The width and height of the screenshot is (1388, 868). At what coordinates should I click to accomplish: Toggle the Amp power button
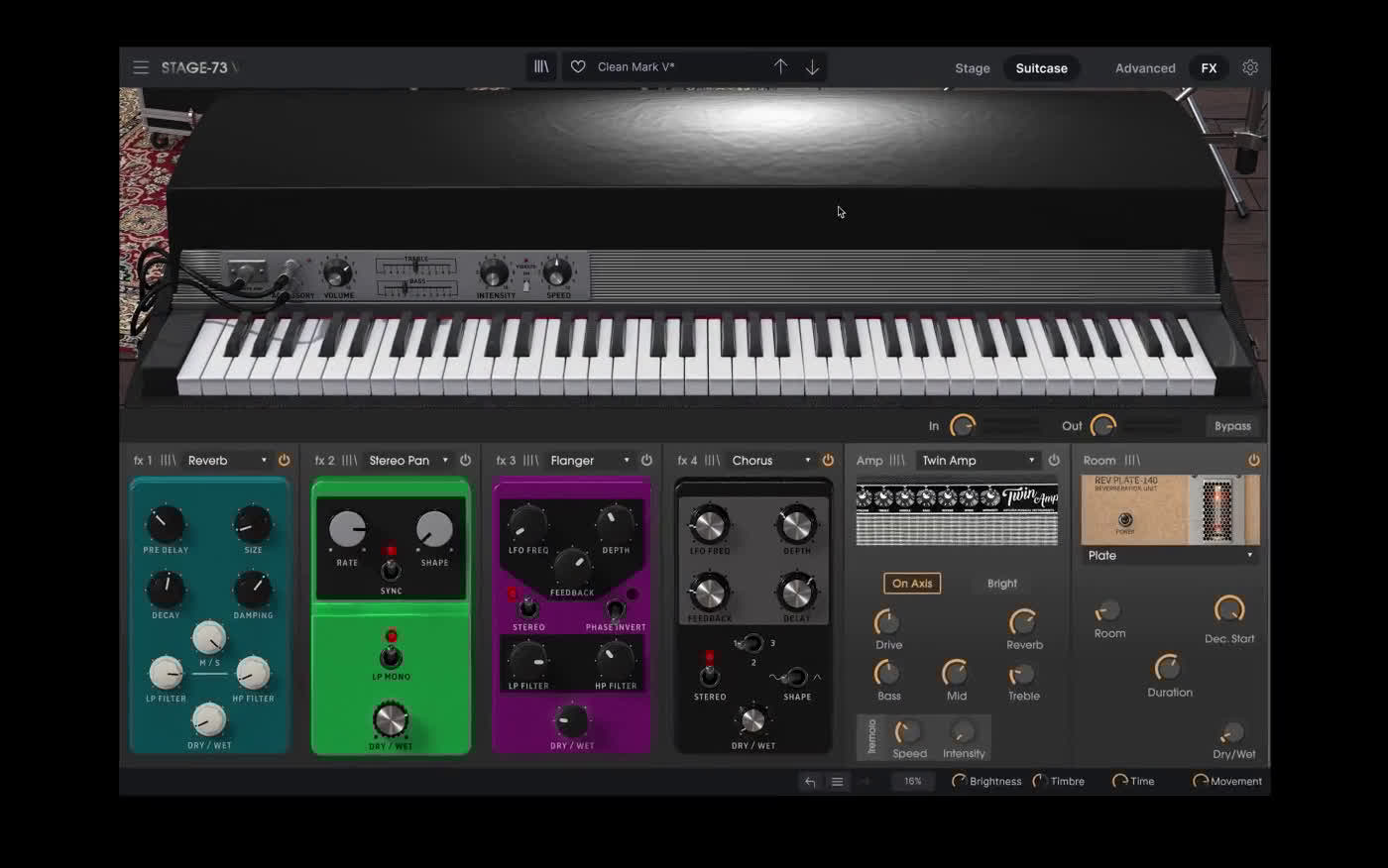[1054, 461]
